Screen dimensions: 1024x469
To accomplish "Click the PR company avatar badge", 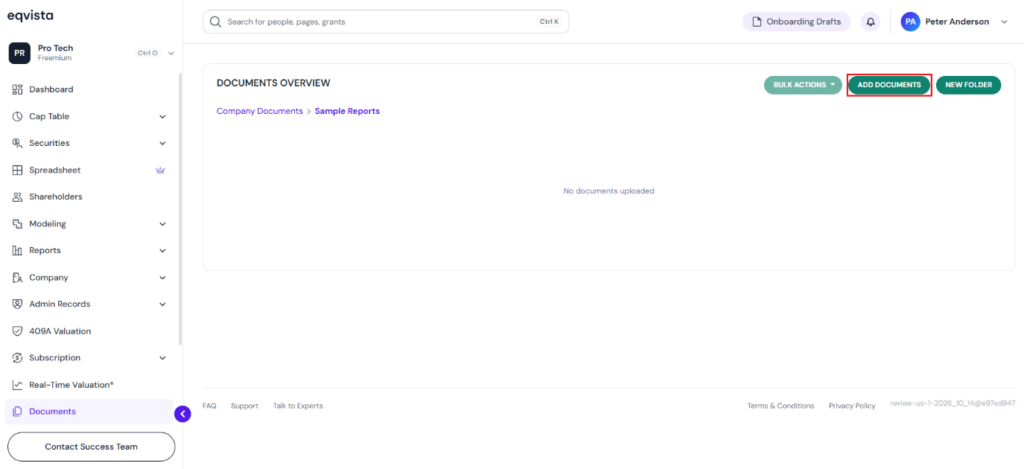I will coord(20,53).
